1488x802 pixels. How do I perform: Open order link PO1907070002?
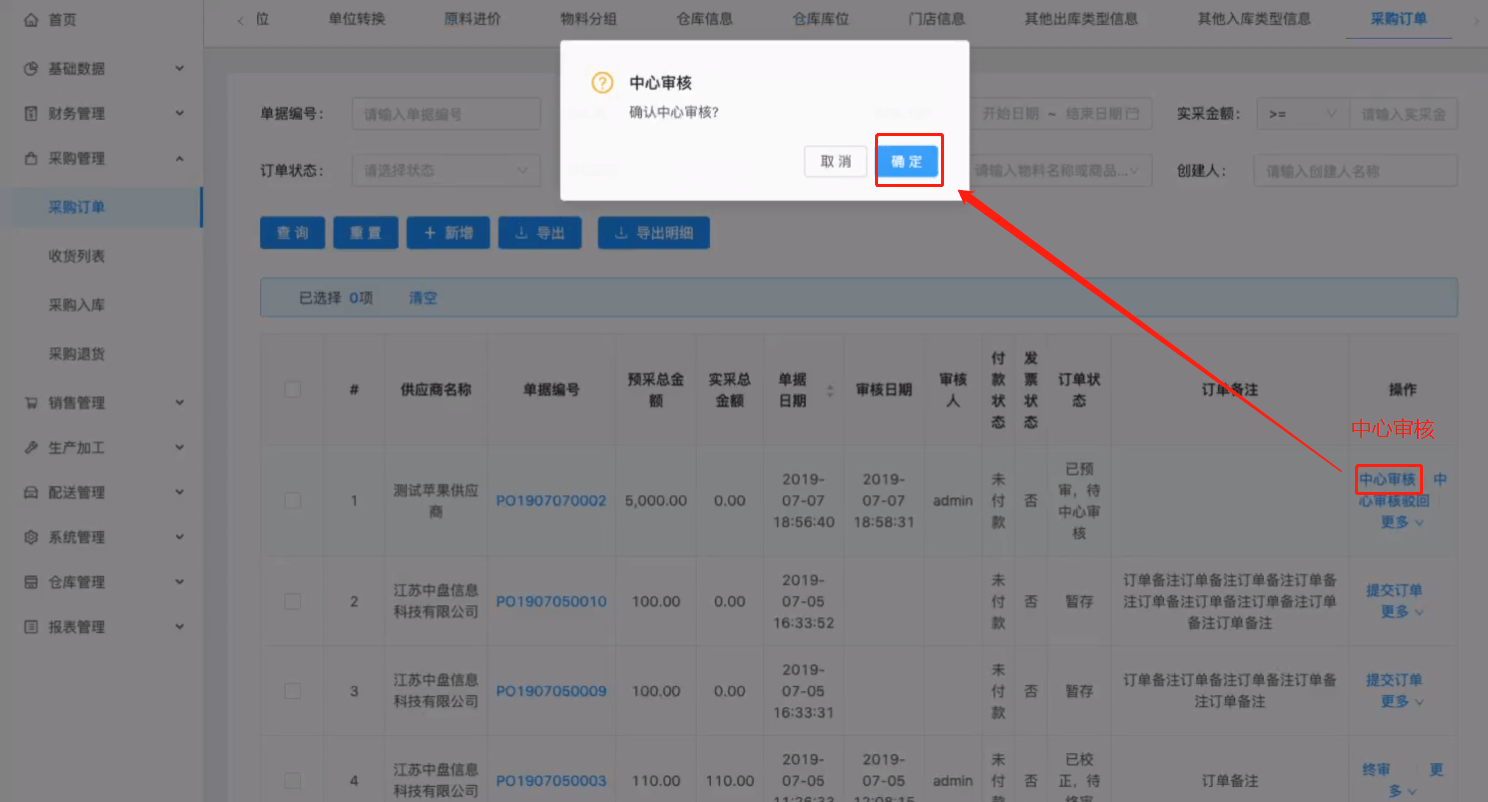[x=551, y=500]
